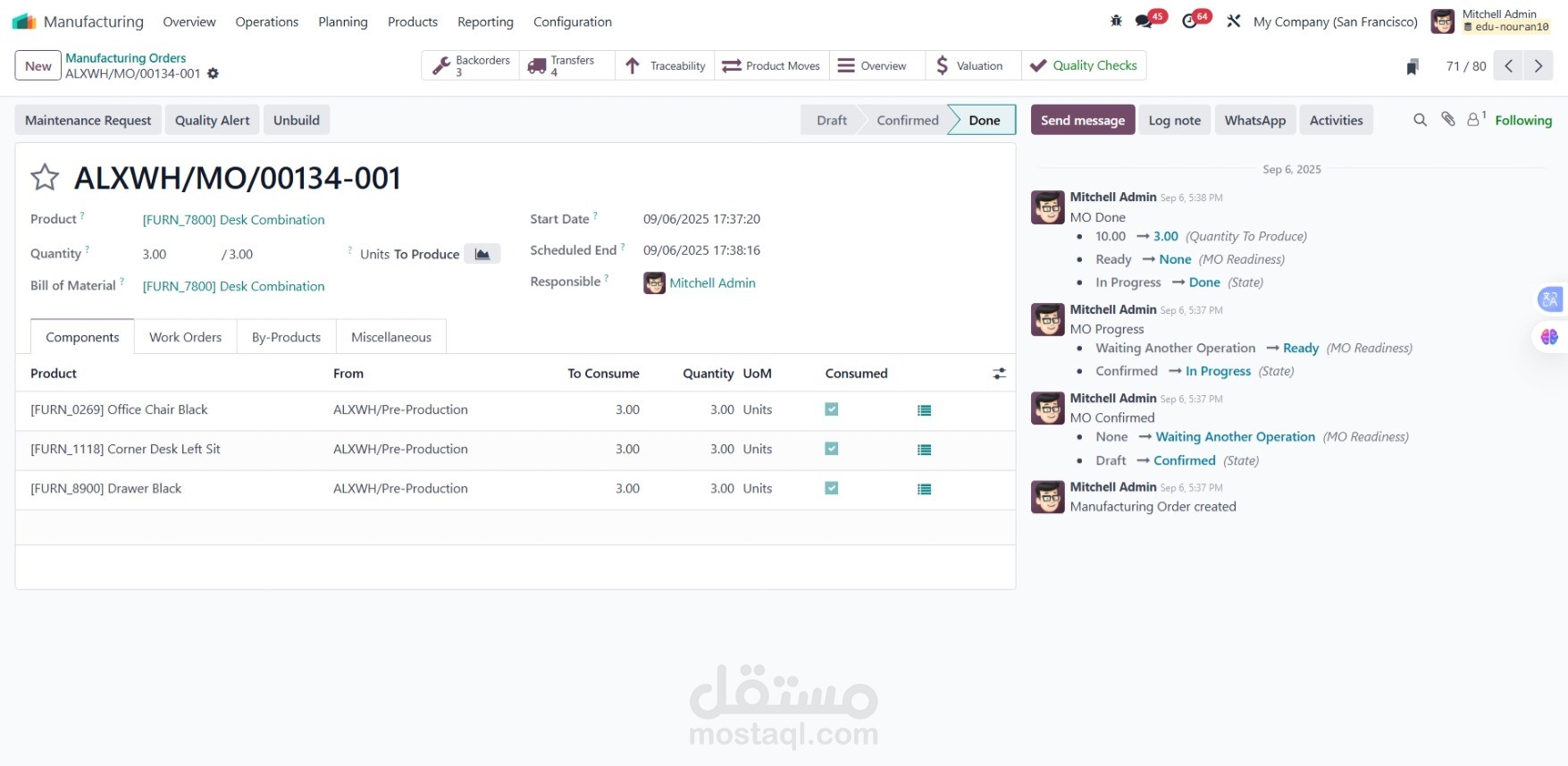The width and height of the screenshot is (1568, 766).
Task: Click the Responsible user avatar
Action: tap(654, 283)
